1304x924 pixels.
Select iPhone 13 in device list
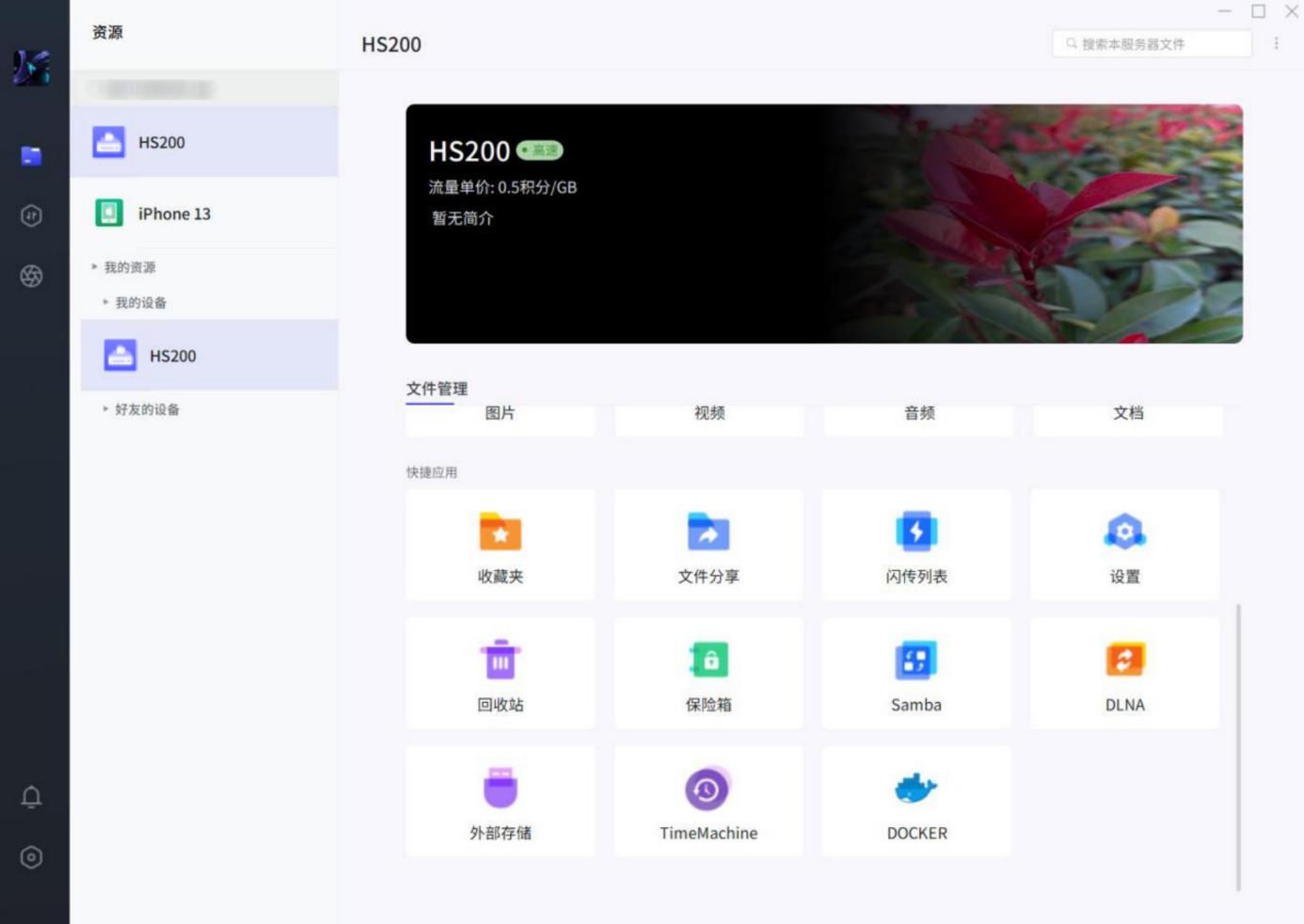174,214
